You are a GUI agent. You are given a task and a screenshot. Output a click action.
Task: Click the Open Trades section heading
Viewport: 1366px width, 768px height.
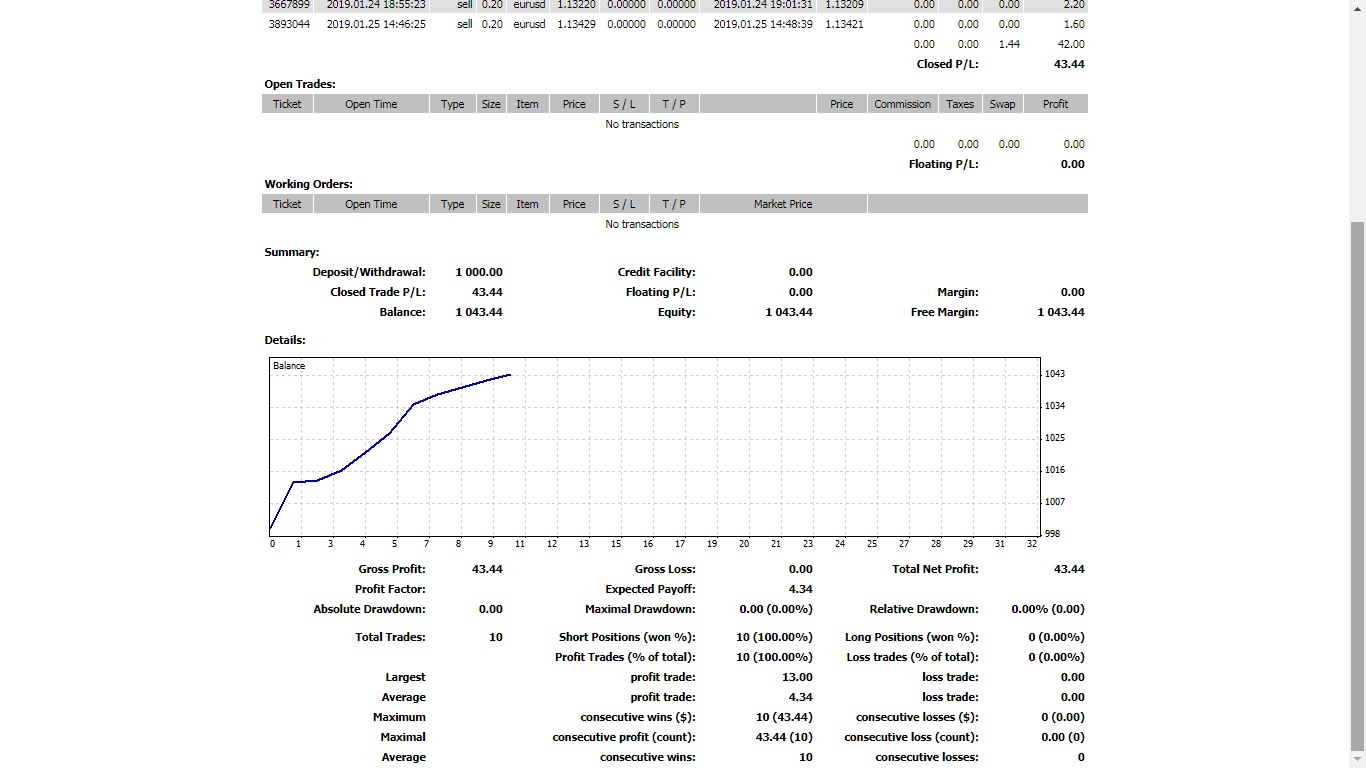[300, 84]
